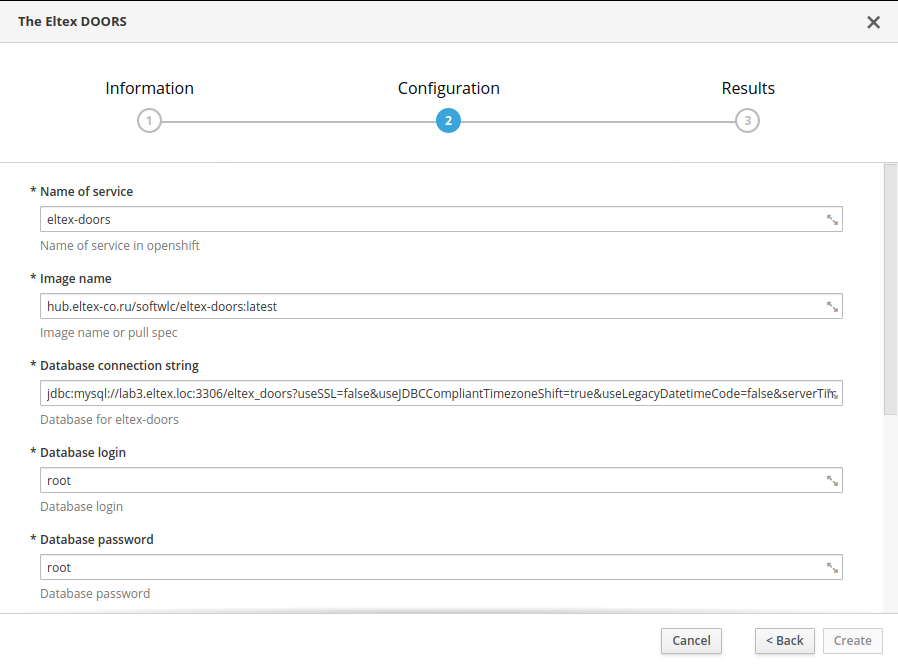Screen dimensions: 898x669
Task: Click the vertical scrollbar thumb
Action: pos(890,290)
